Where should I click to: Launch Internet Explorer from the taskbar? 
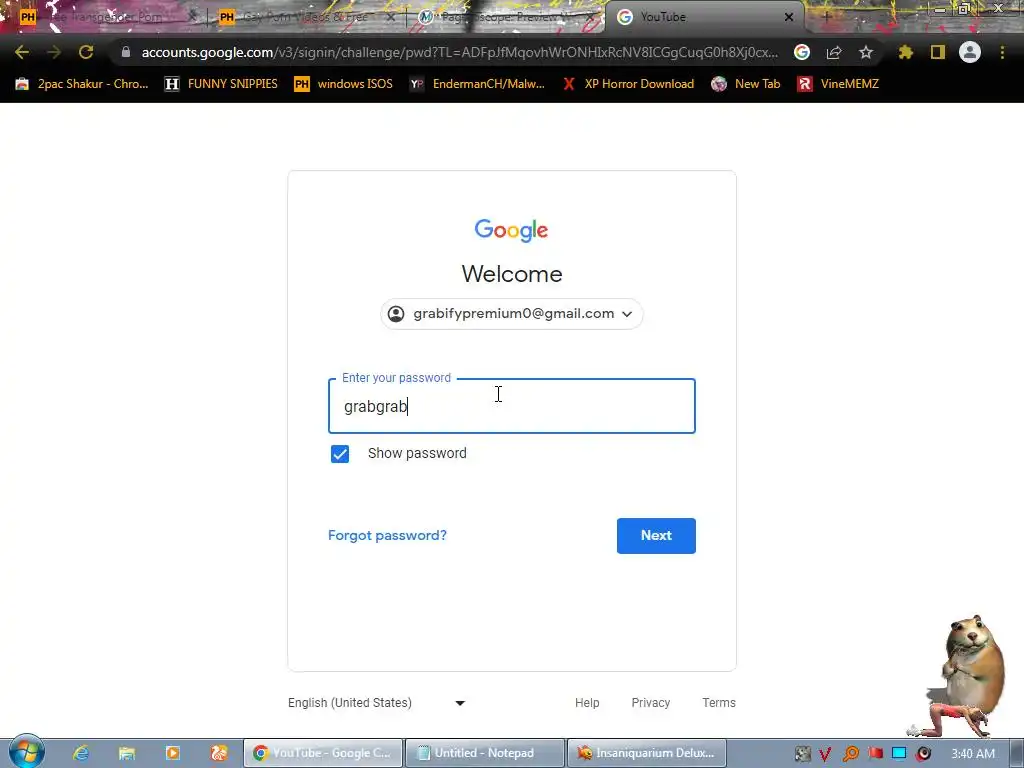point(81,753)
